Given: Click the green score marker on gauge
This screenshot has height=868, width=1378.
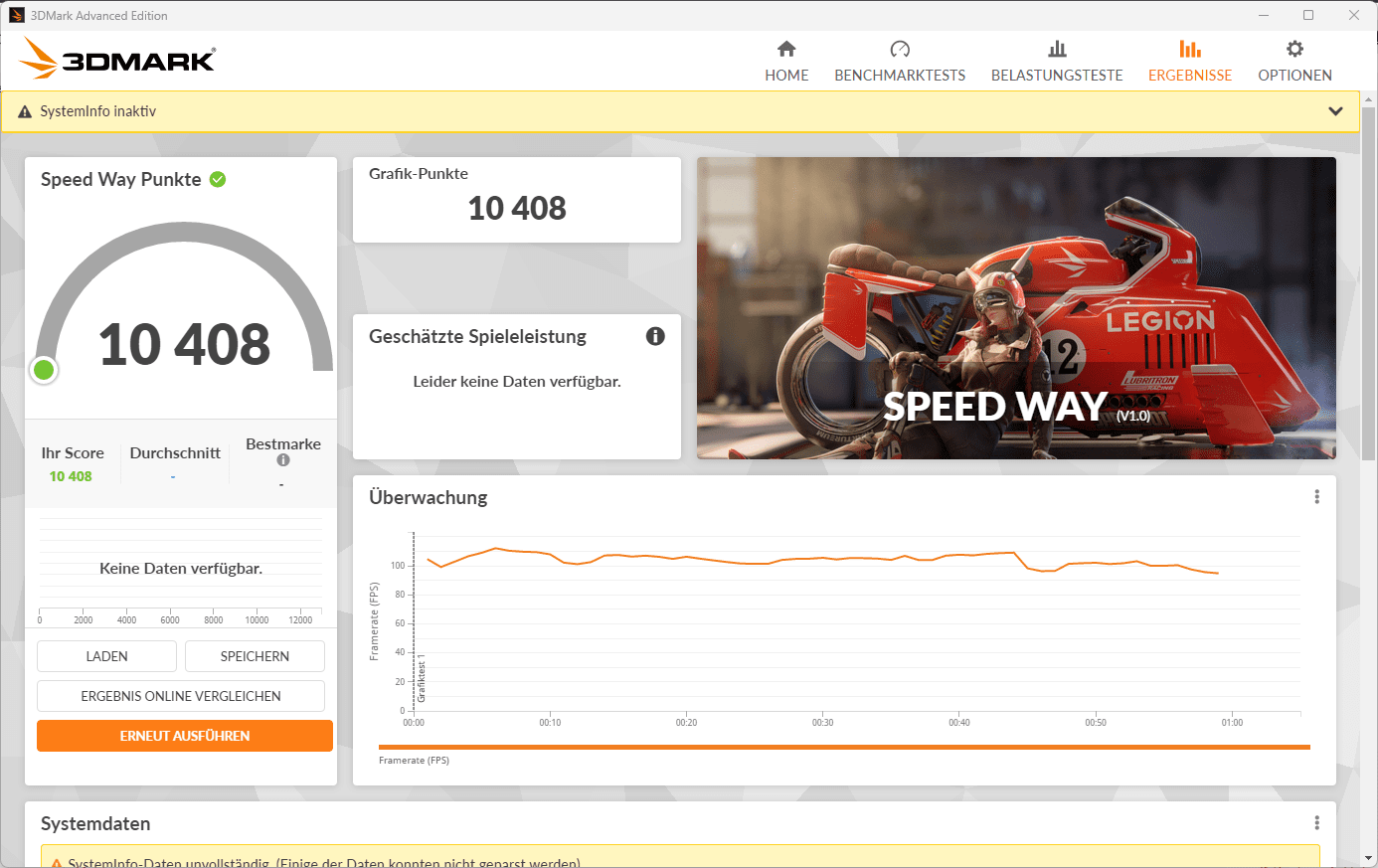Looking at the screenshot, I should 44,370.
